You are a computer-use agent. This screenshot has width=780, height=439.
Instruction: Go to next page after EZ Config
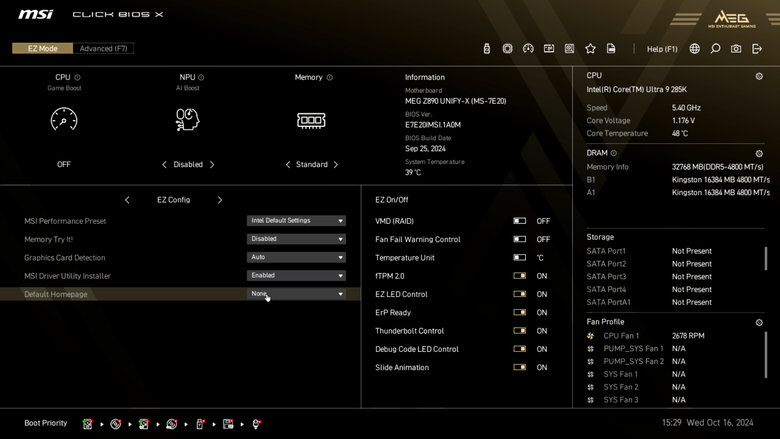click(x=219, y=200)
